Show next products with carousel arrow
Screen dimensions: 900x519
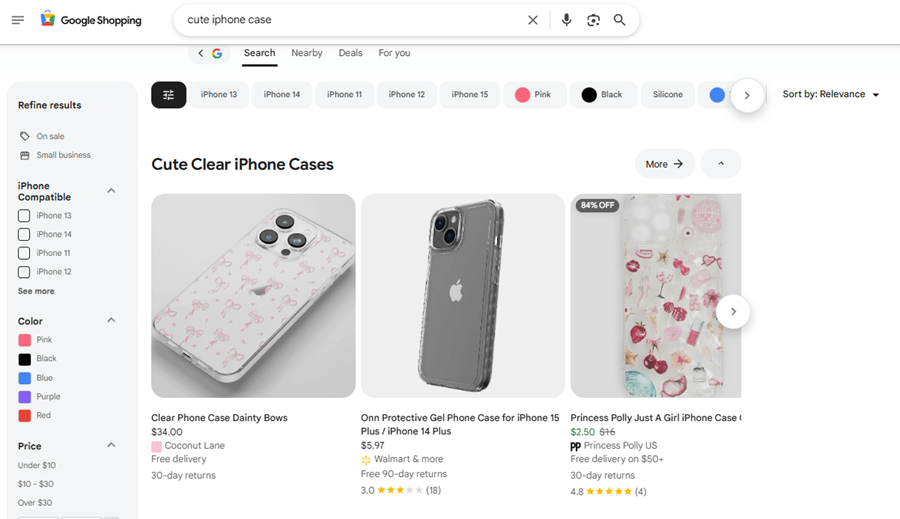pyautogui.click(x=733, y=312)
